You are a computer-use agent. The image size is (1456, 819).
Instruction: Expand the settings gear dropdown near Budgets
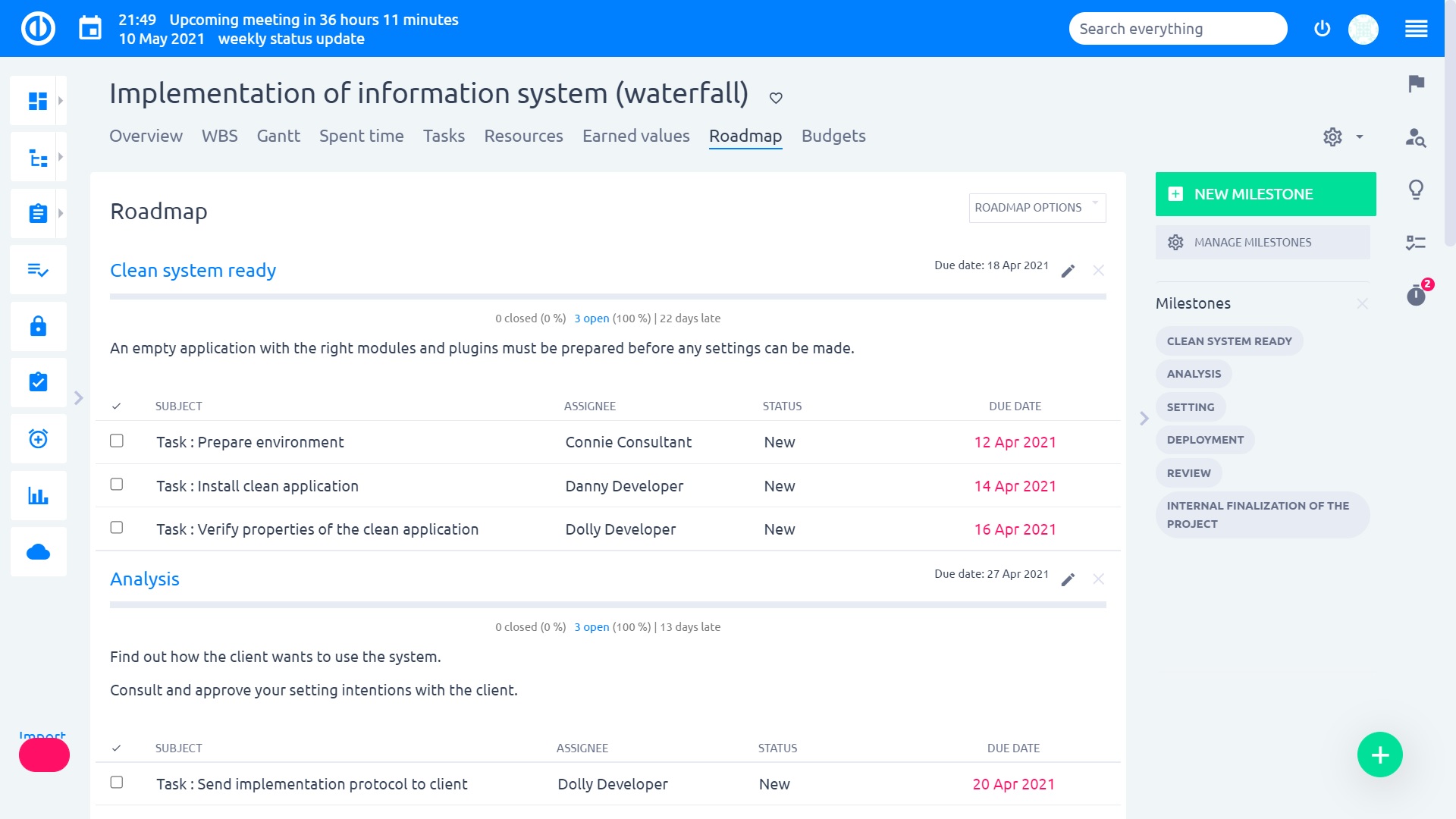[x=1342, y=136]
